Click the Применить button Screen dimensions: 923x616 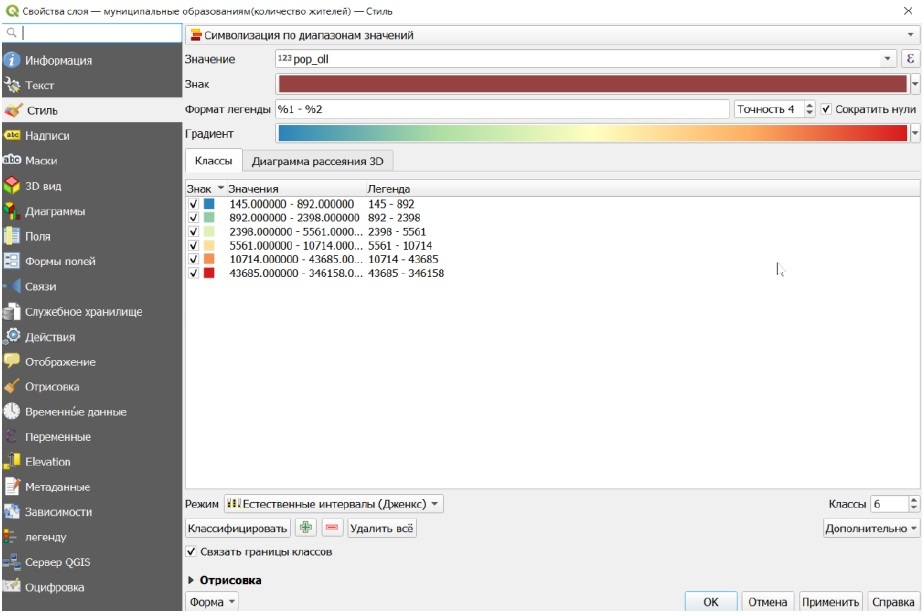pos(831,602)
